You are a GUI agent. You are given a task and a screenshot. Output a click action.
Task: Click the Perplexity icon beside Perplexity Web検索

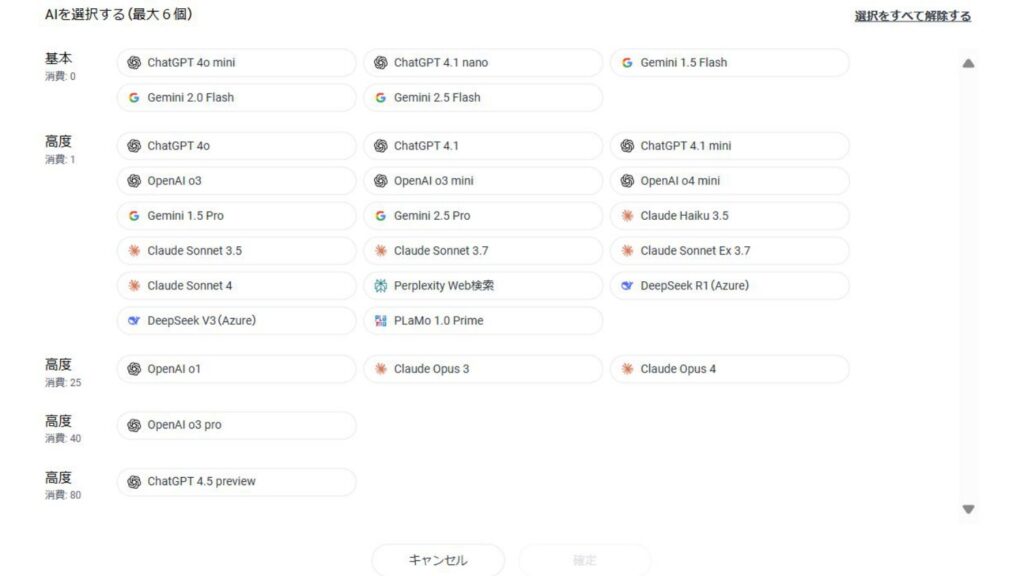(381, 285)
